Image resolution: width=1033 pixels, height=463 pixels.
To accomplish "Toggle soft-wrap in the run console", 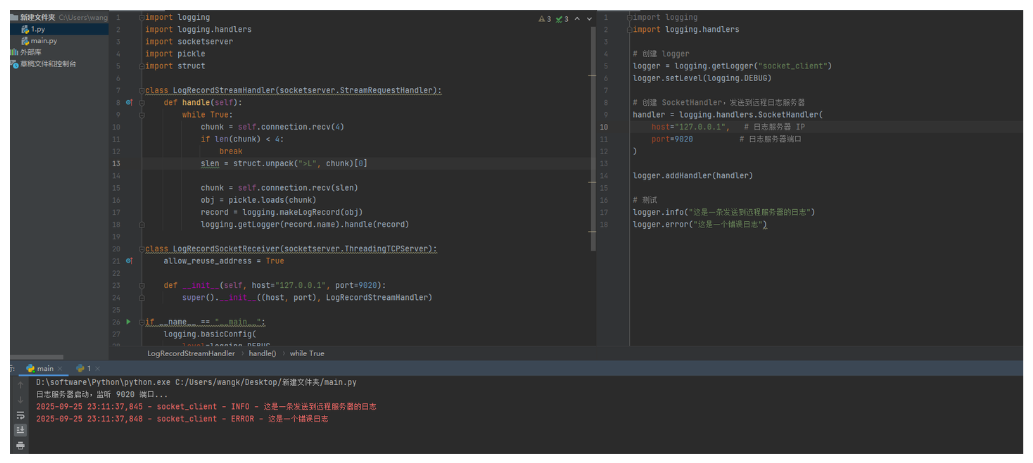I will tap(18, 414).
